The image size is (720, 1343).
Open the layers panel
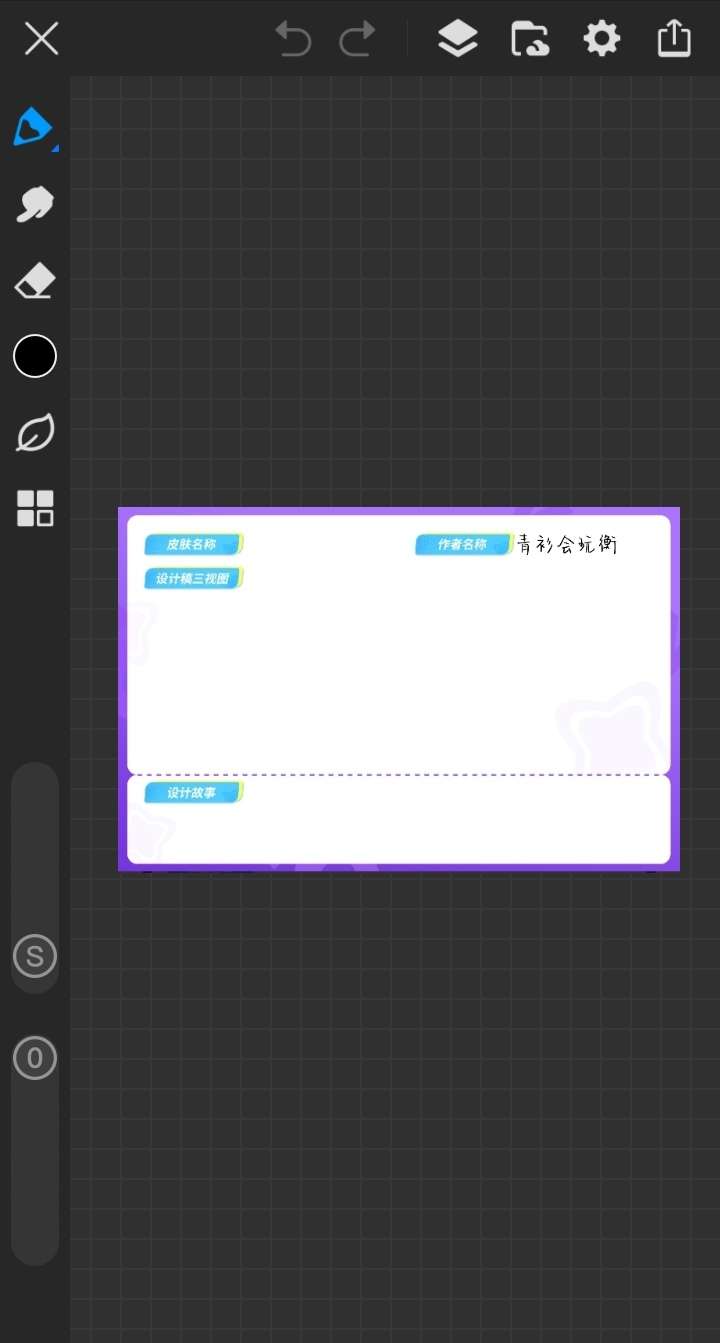point(457,39)
